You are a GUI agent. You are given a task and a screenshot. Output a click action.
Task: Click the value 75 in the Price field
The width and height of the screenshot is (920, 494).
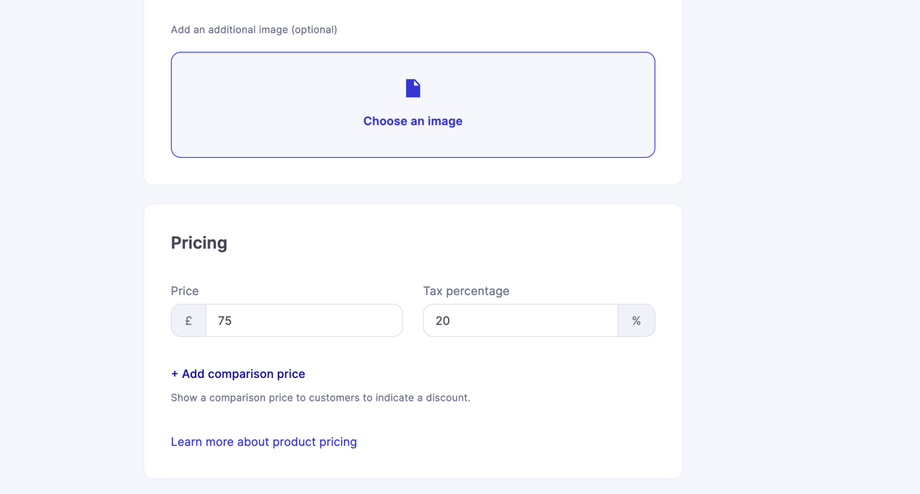[x=225, y=321]
